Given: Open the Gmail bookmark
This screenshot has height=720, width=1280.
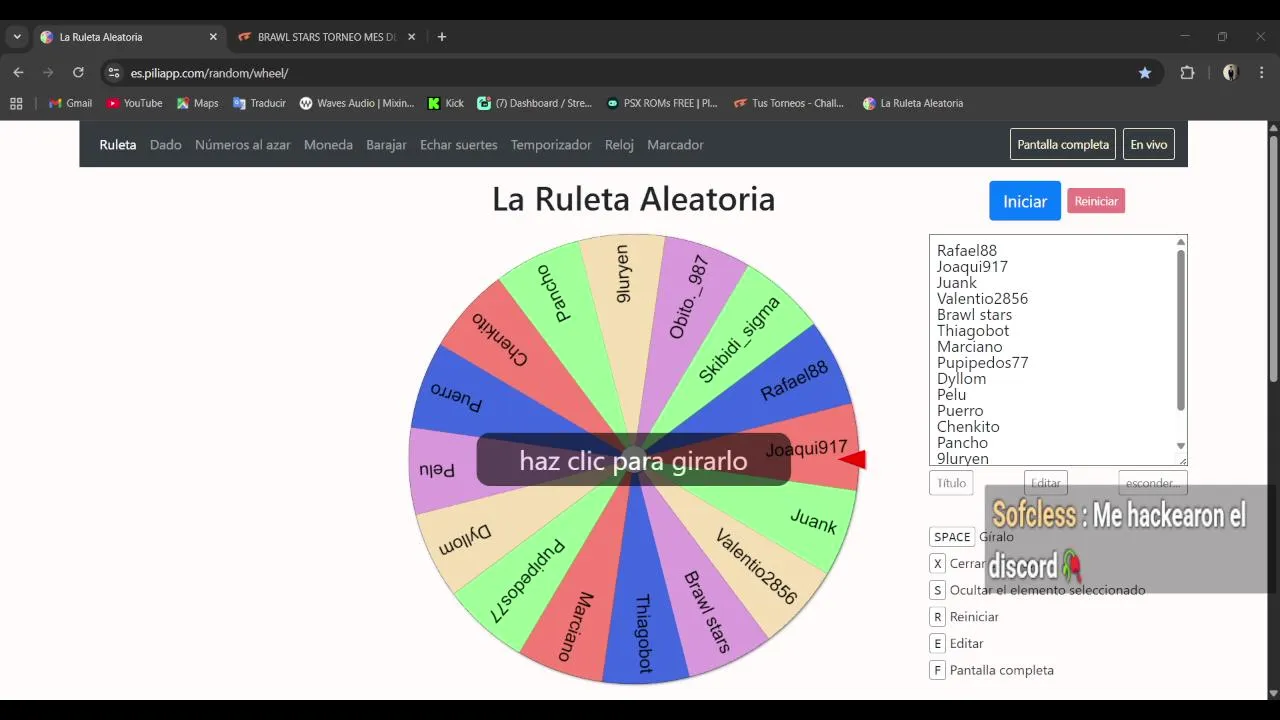Looking at the screenshot, I should click(x=70, y=103).
